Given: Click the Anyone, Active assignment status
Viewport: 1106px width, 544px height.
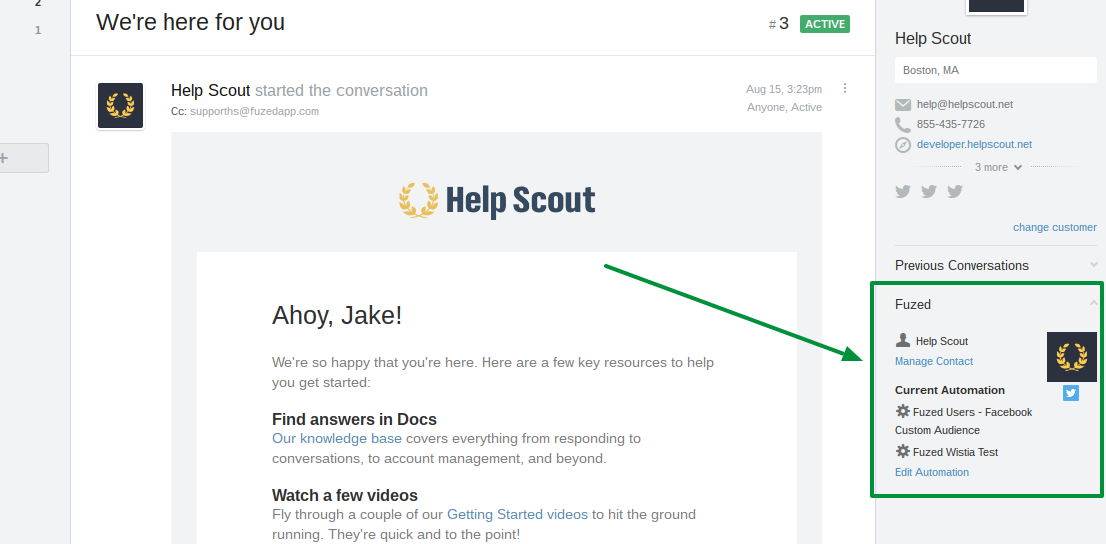Looking at the screenshot, I should 784,107.
